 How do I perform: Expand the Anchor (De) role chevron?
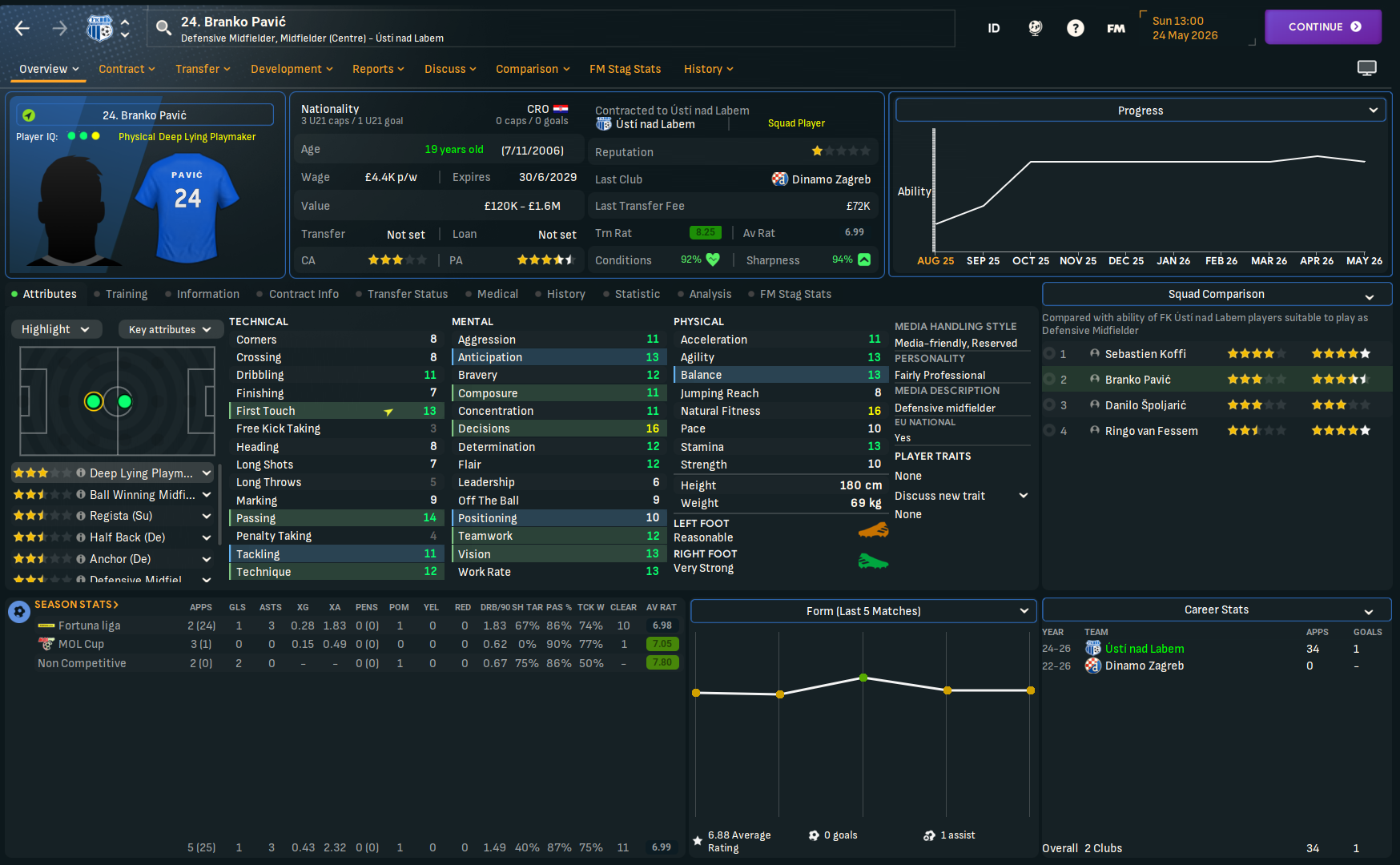coord(207,559)
